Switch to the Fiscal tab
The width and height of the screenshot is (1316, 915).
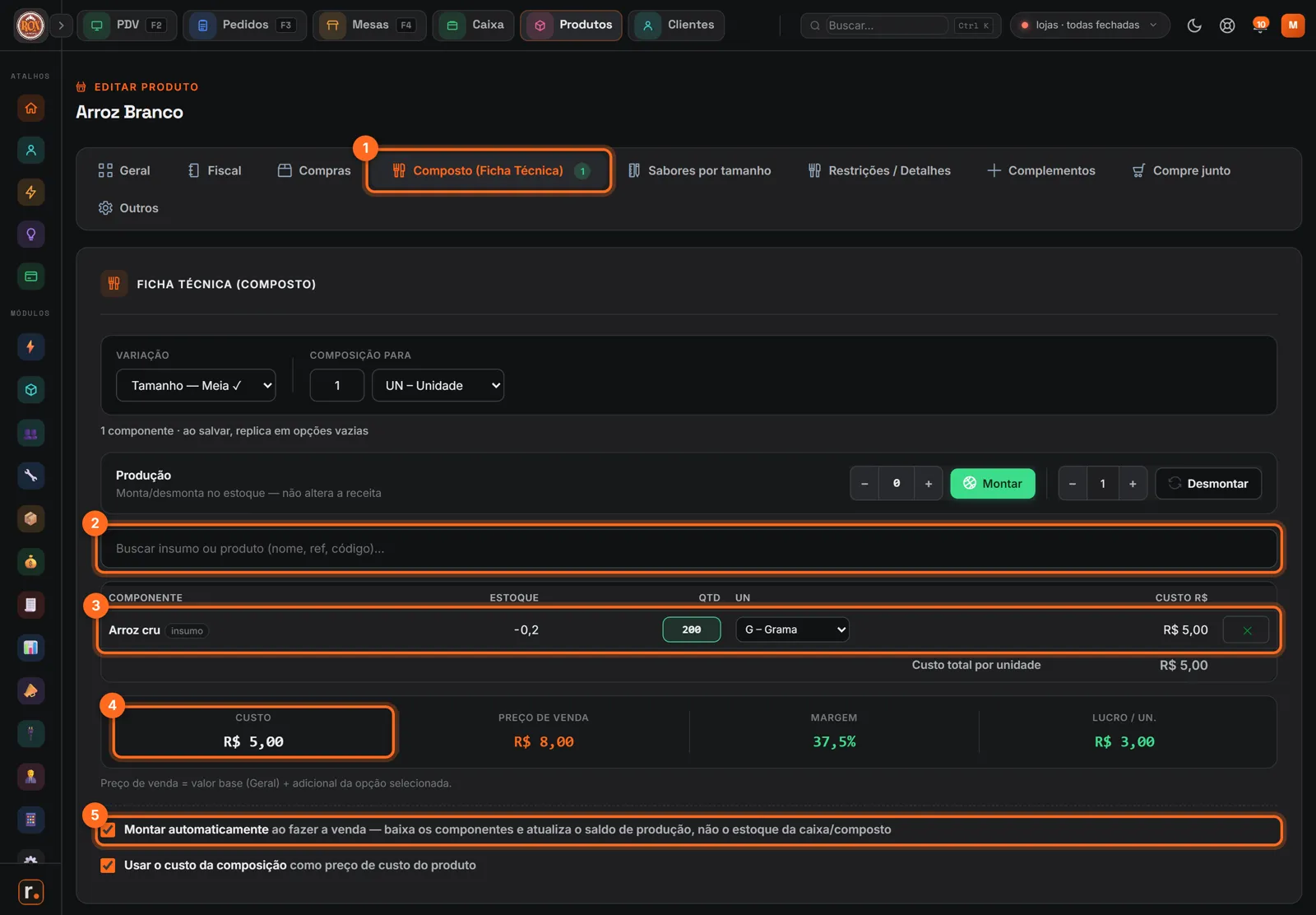pyautogui.click(x=215, y=170)
